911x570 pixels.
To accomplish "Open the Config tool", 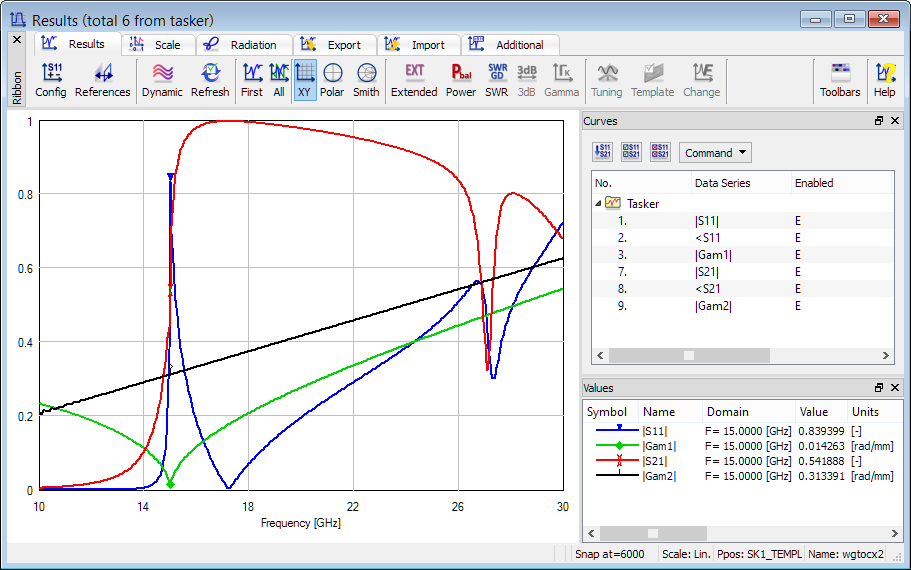I will point(50,80).
